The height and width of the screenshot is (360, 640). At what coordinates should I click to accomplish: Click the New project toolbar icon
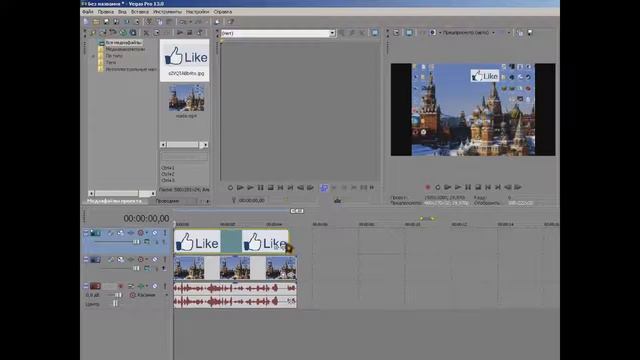click(86, 22)
